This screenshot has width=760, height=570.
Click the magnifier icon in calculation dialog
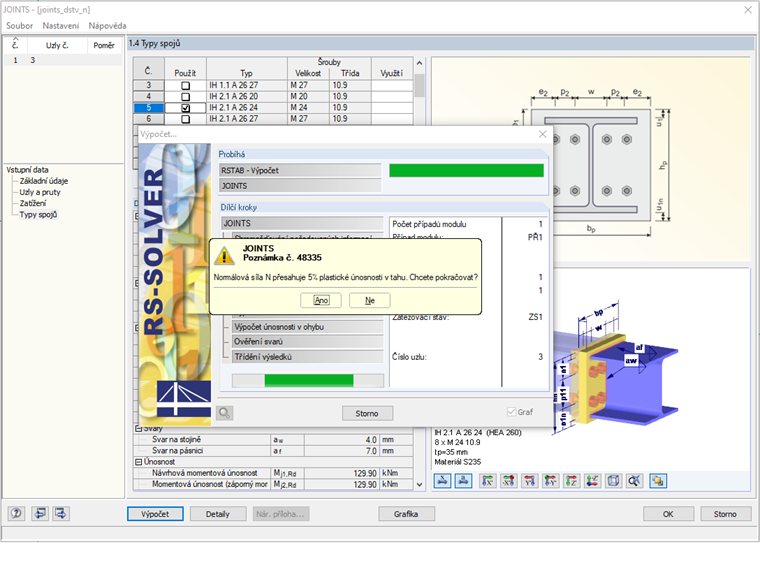[224, 412]
